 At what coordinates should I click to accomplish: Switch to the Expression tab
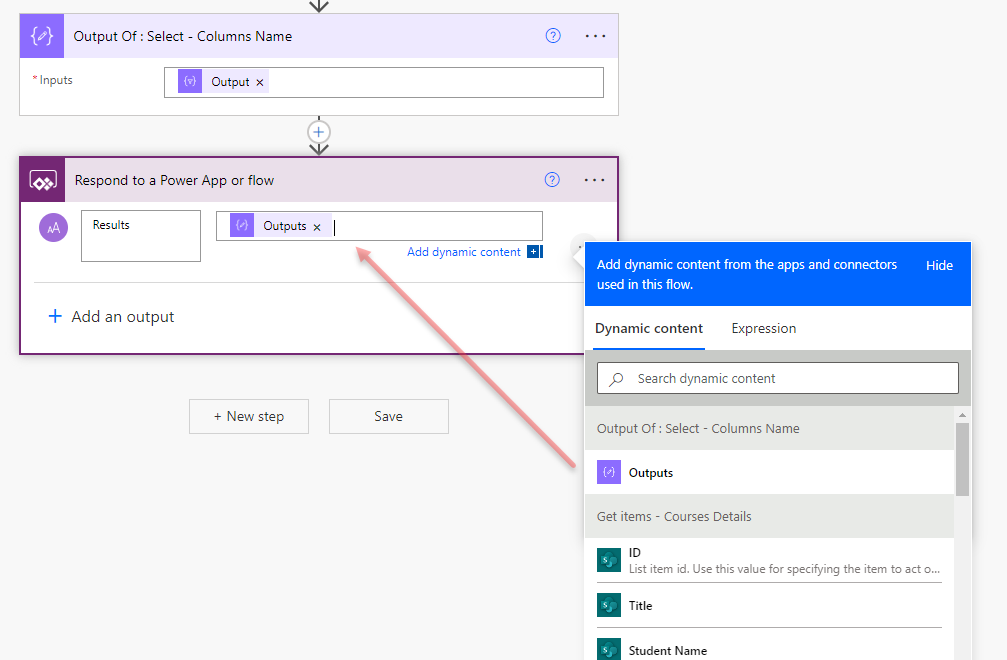click(763, 328)
